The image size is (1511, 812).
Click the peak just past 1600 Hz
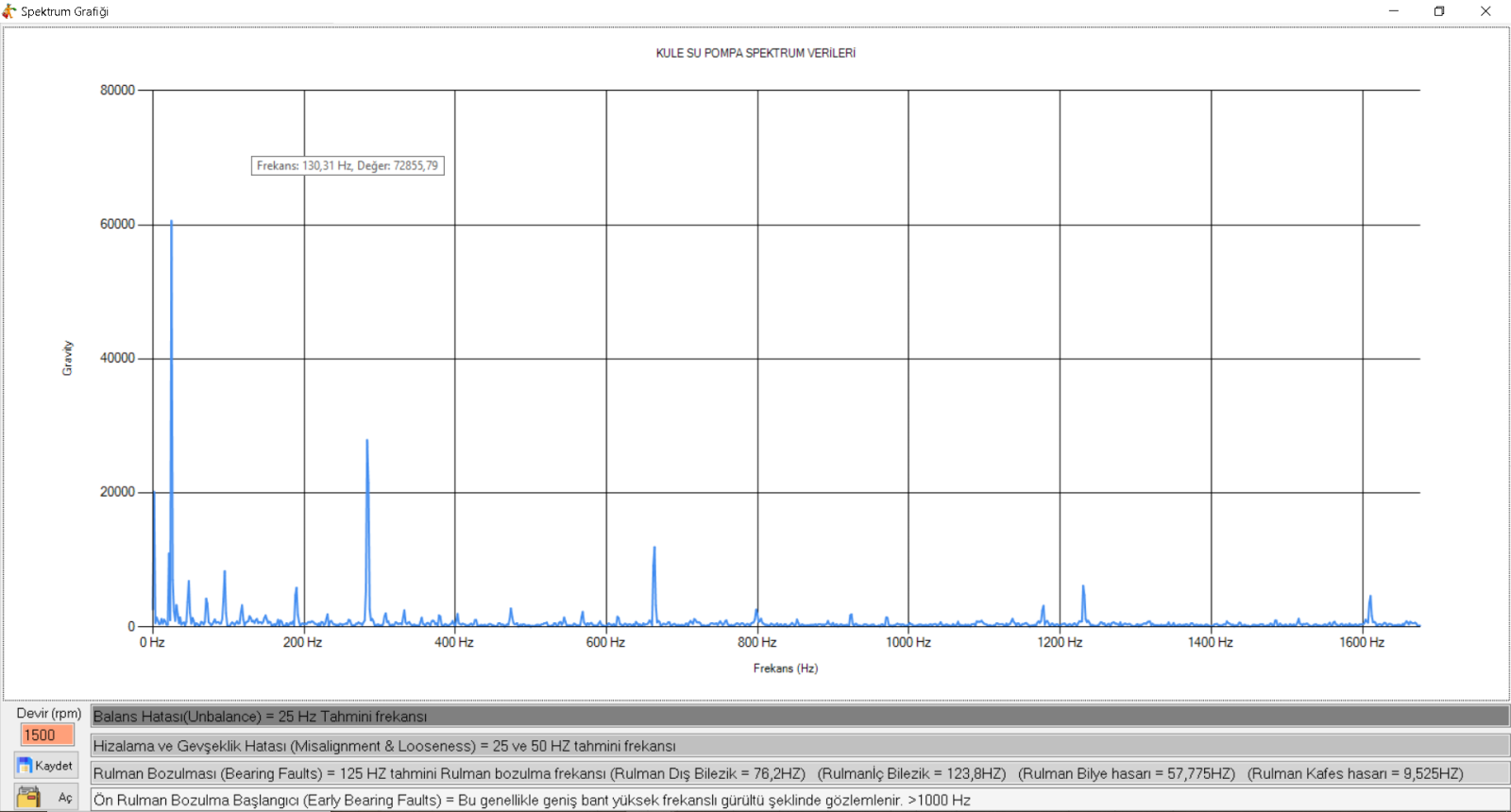click(x=1370, y=599)
